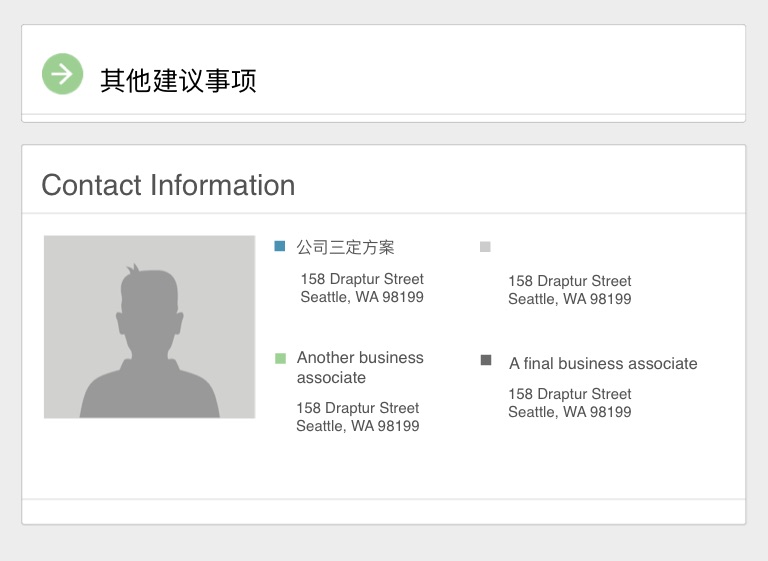Select the street address under 公司三定方案
The height and width of the screenshot is (561, 768).
(x=362, y=279)
